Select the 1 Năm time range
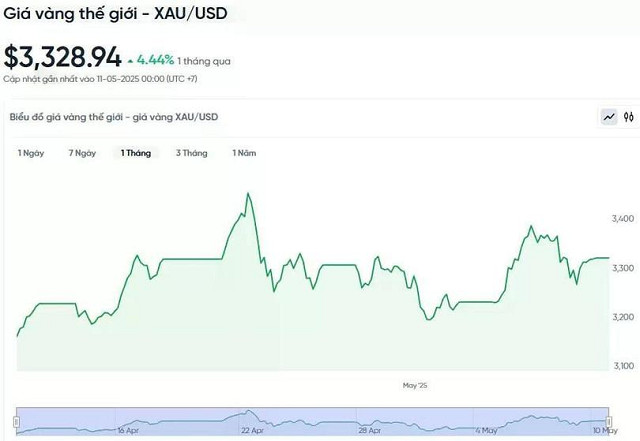Viewport: 640px width, 441px height. pyautogui.click(x=244, y=153)
